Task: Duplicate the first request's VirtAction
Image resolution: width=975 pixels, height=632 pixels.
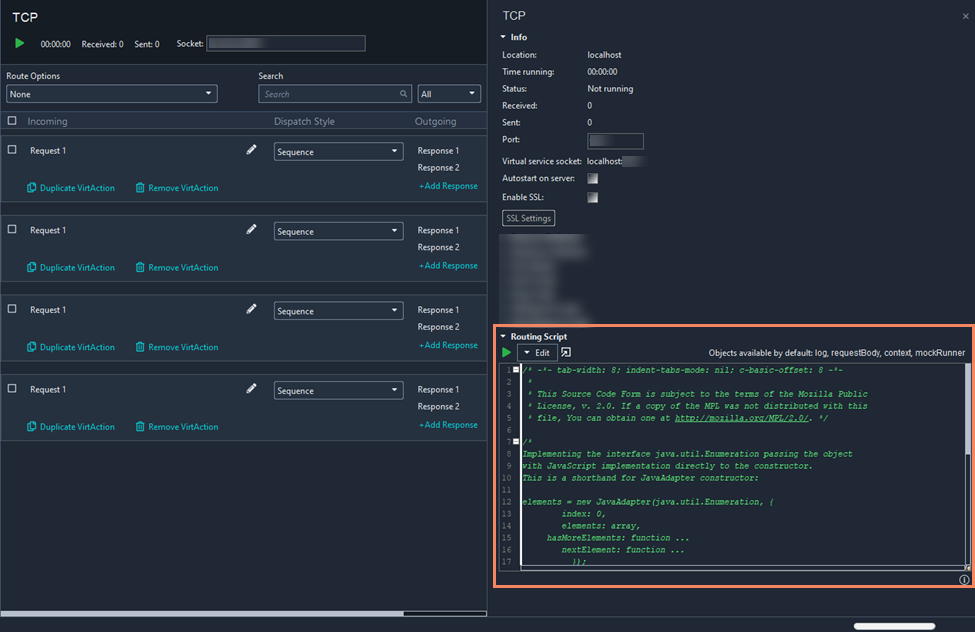Action: [x=70, y=188]
